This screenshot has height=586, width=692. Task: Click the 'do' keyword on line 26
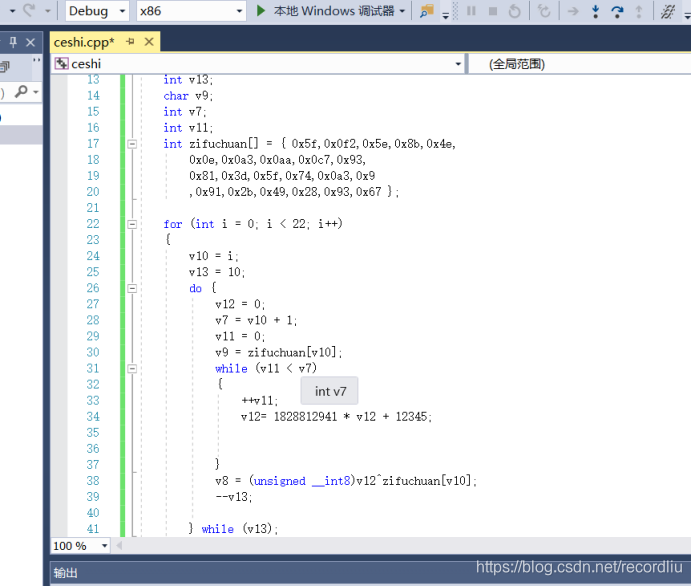pos(196,288)
